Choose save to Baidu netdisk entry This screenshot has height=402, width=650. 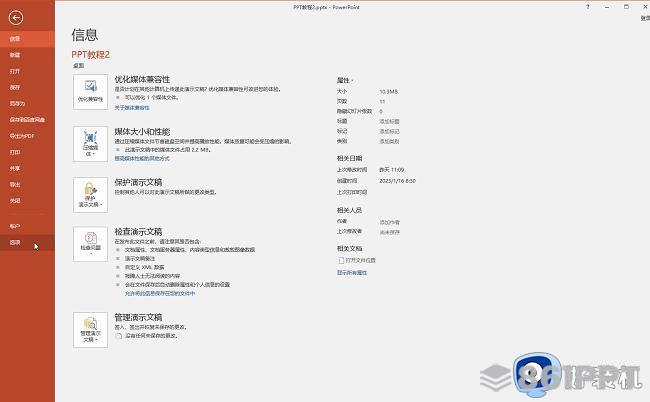27,120
